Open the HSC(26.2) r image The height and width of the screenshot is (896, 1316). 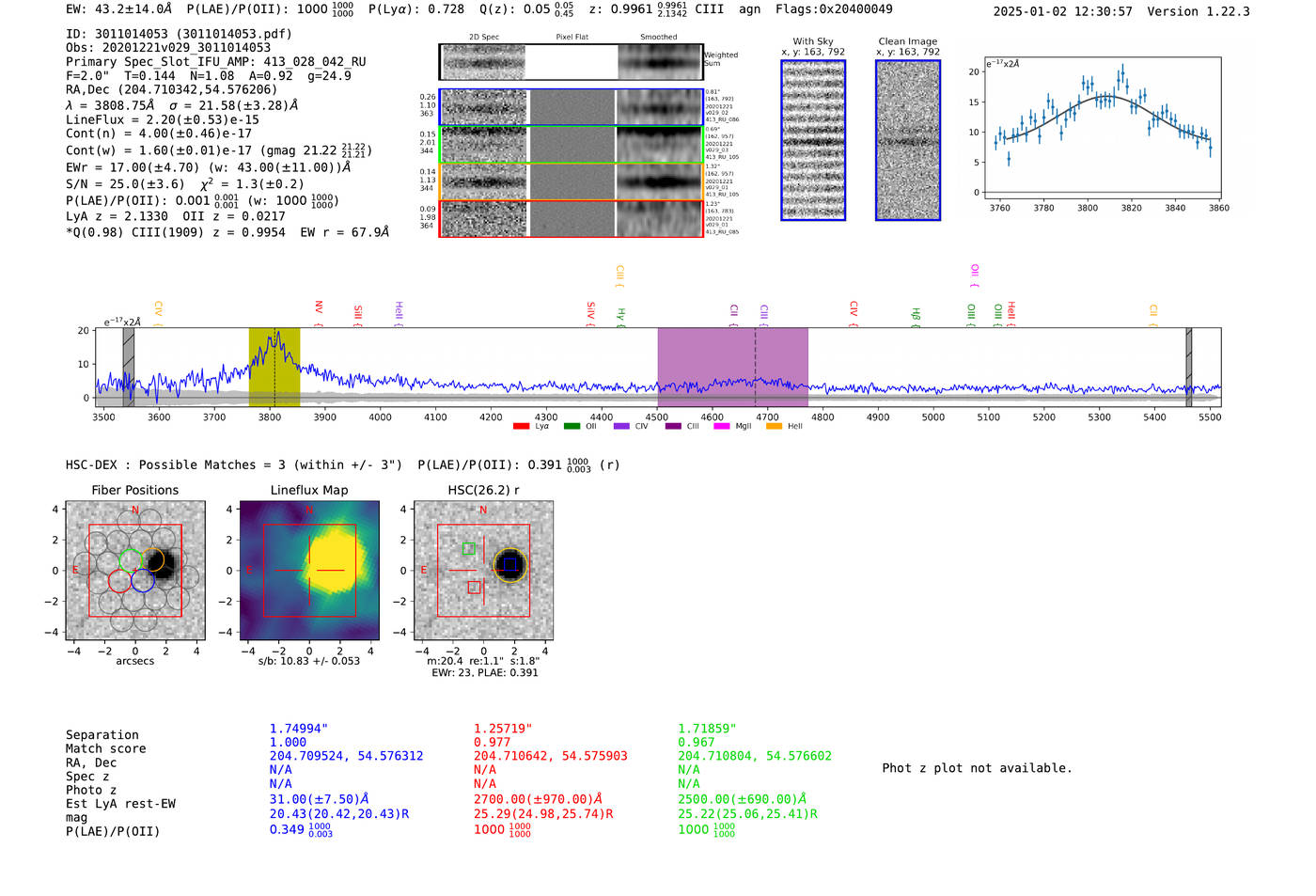point(483,571)
